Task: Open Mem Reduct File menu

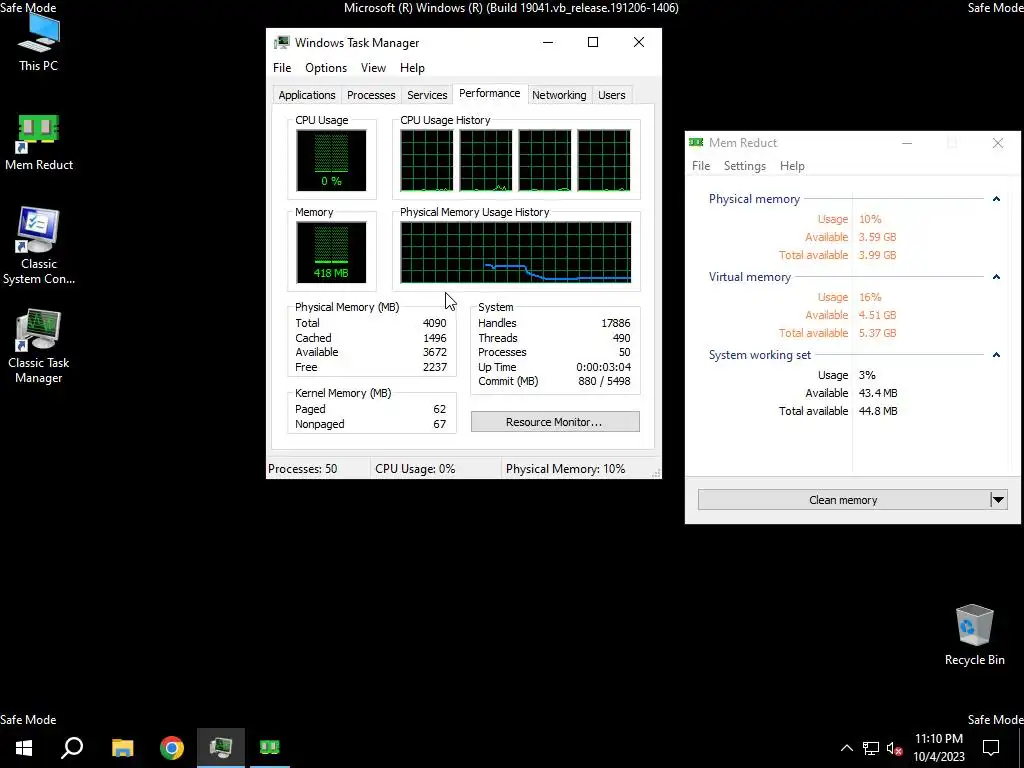Action: tap(701, 166)
